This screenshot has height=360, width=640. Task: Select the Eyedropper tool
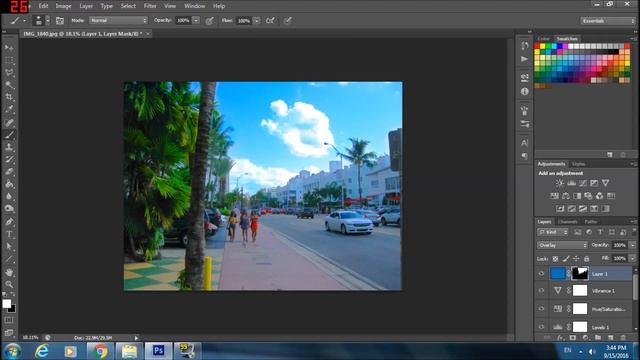point(9,109)
